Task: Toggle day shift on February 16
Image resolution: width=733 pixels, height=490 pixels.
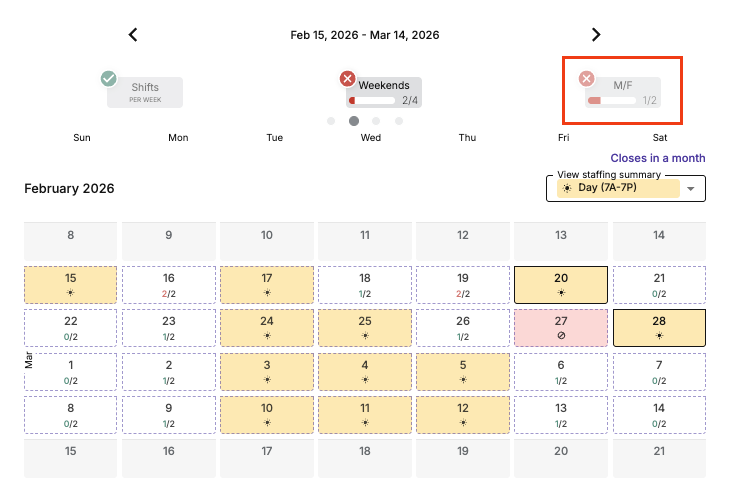Action: pos(169,284)
